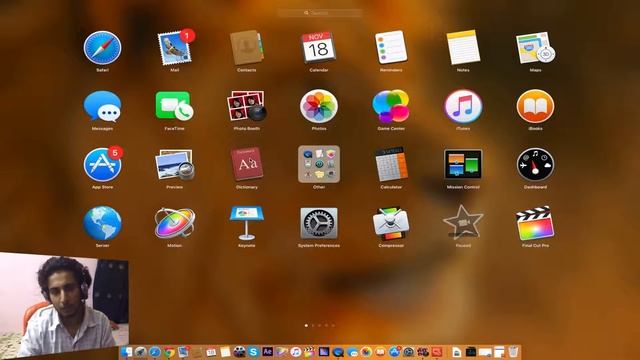Viewport: 640px width, 360px height.
Task: Launch FaceTime from Launchpad
Action: (x=175, y=106)
